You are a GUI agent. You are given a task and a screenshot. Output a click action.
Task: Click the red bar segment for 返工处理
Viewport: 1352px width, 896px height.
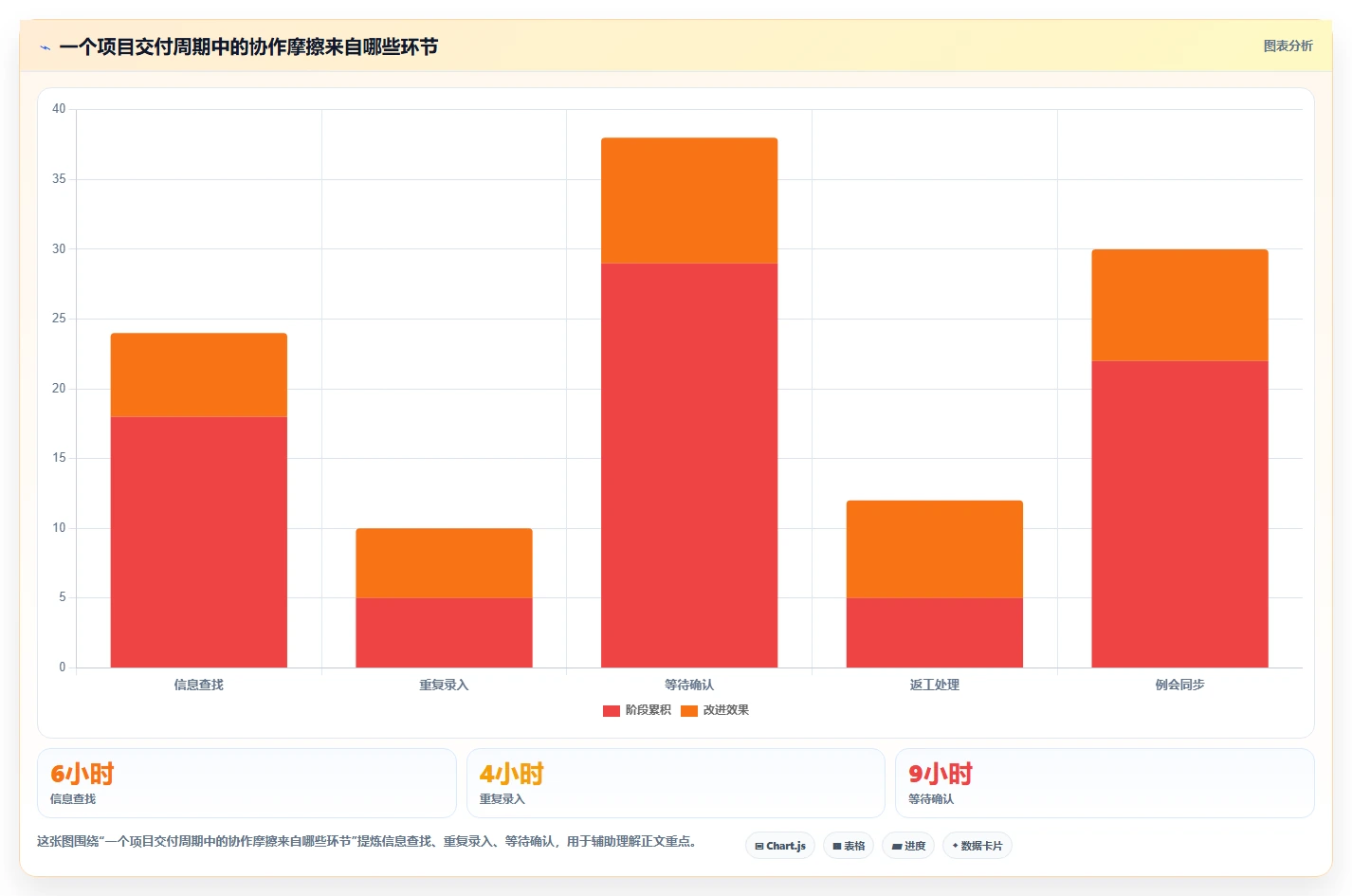tap(935, 632)
